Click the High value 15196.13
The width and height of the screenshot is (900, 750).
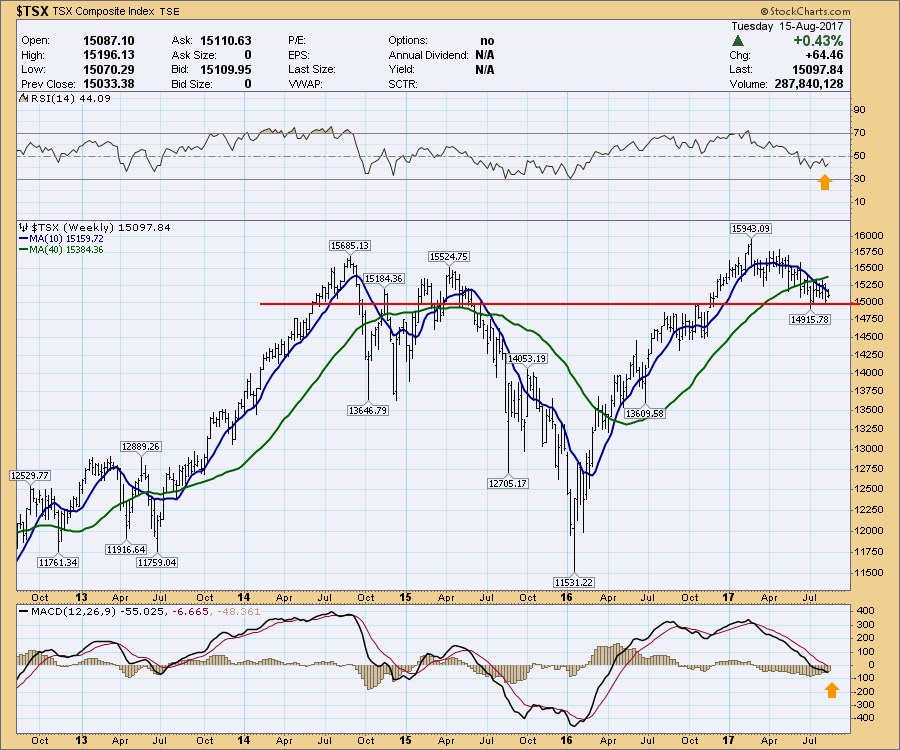click(x=108, y=55)
